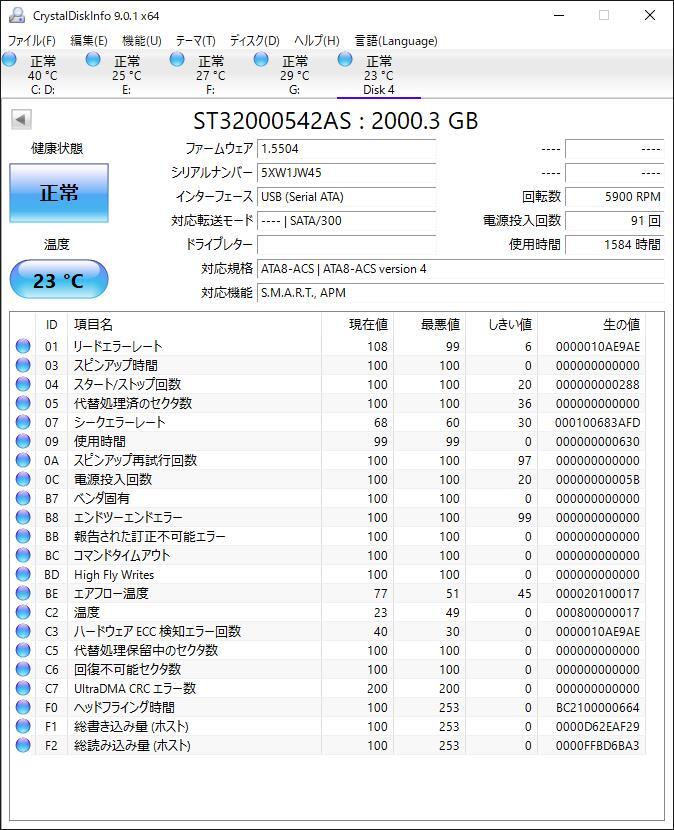Click the serial number field 5XW1JW45
Viewport: 674px width, 830px height.
[x=346, y=173]
